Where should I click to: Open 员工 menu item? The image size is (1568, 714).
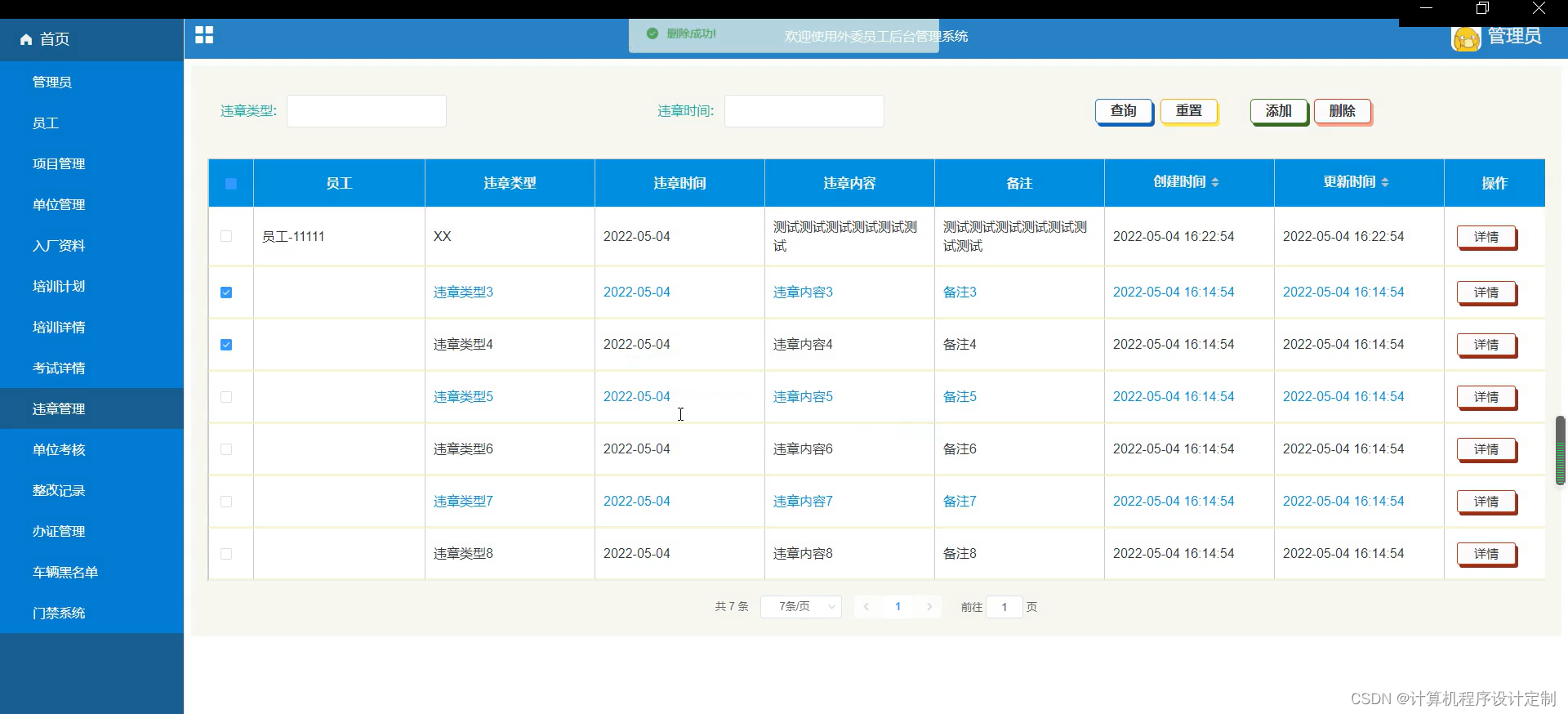click(x=91, y=123)
